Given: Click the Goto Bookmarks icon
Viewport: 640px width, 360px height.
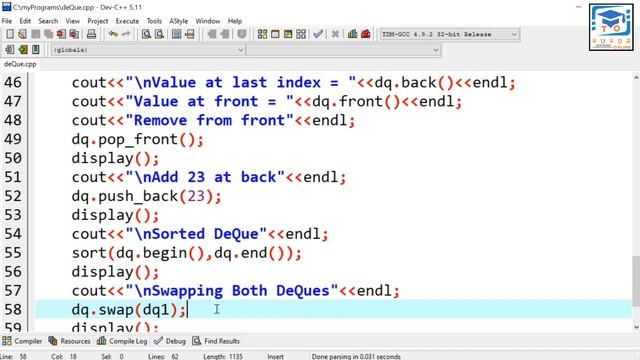Looking at the screenshot, I should [36, 50].
